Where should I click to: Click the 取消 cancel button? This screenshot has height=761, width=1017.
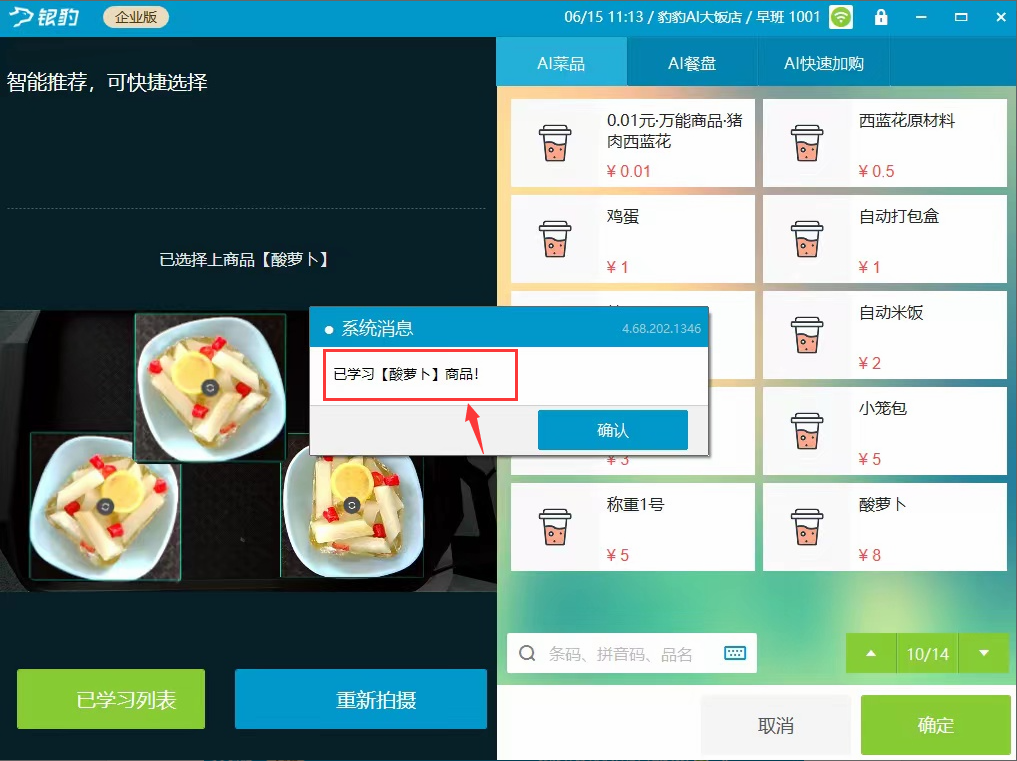click(776, 725)
